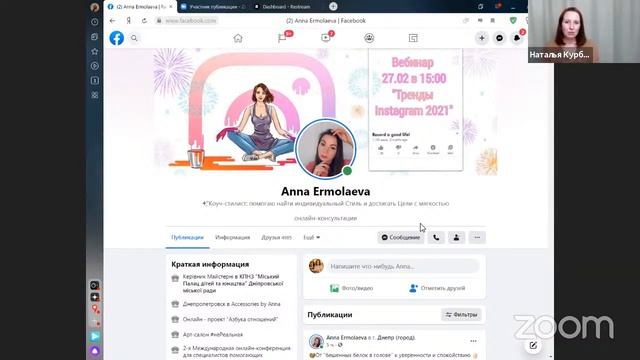
Task: Click the green shield protect icon
Action: point(513,20)
